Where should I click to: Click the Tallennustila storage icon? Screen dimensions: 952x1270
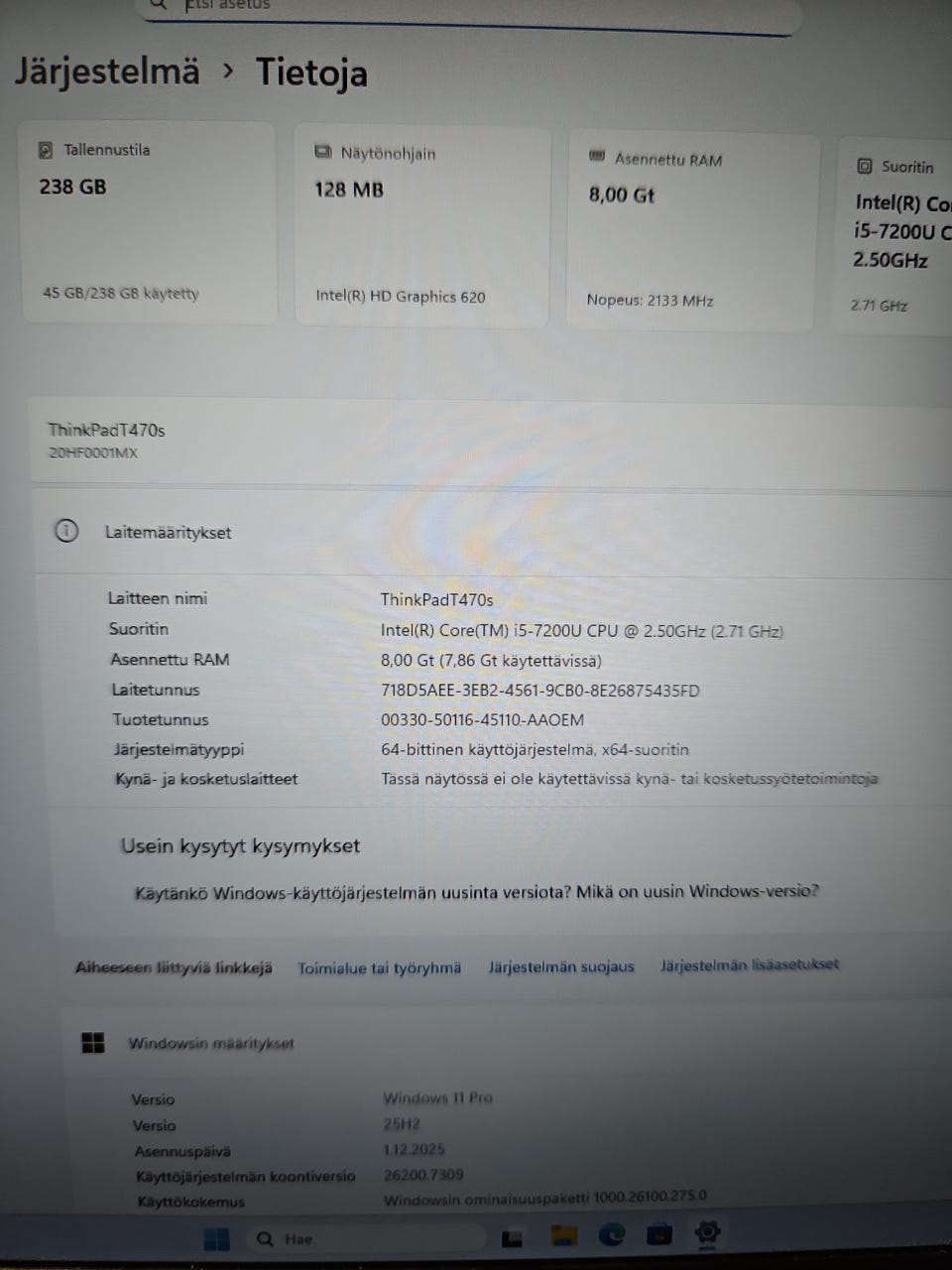pyautogui.click(x=46, y=150)
